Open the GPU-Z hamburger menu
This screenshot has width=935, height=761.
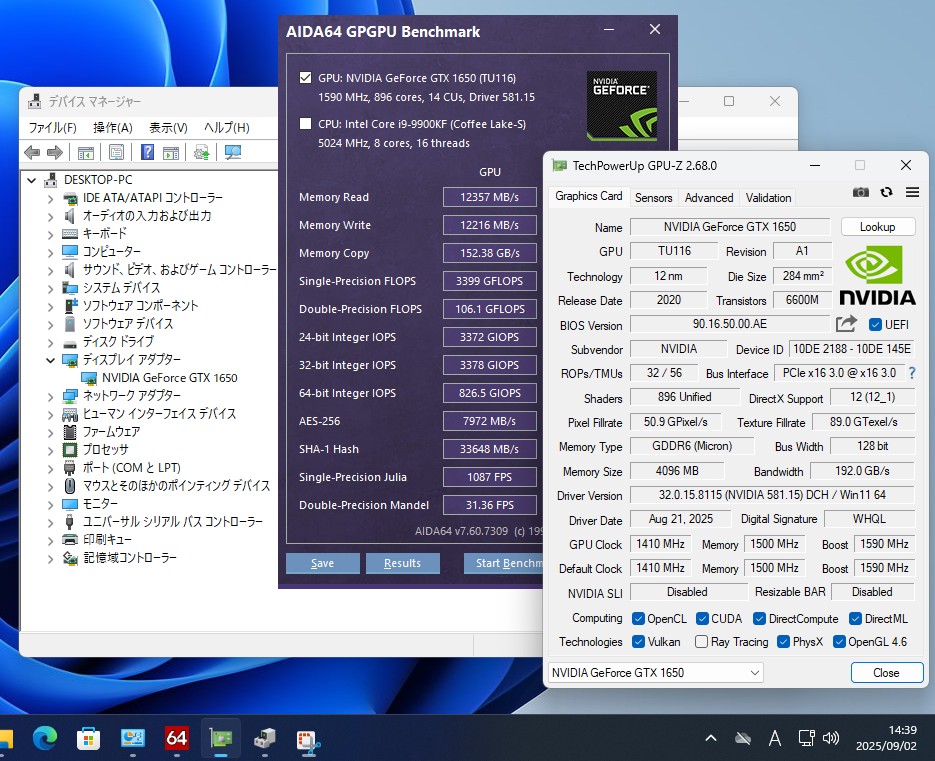912,192
